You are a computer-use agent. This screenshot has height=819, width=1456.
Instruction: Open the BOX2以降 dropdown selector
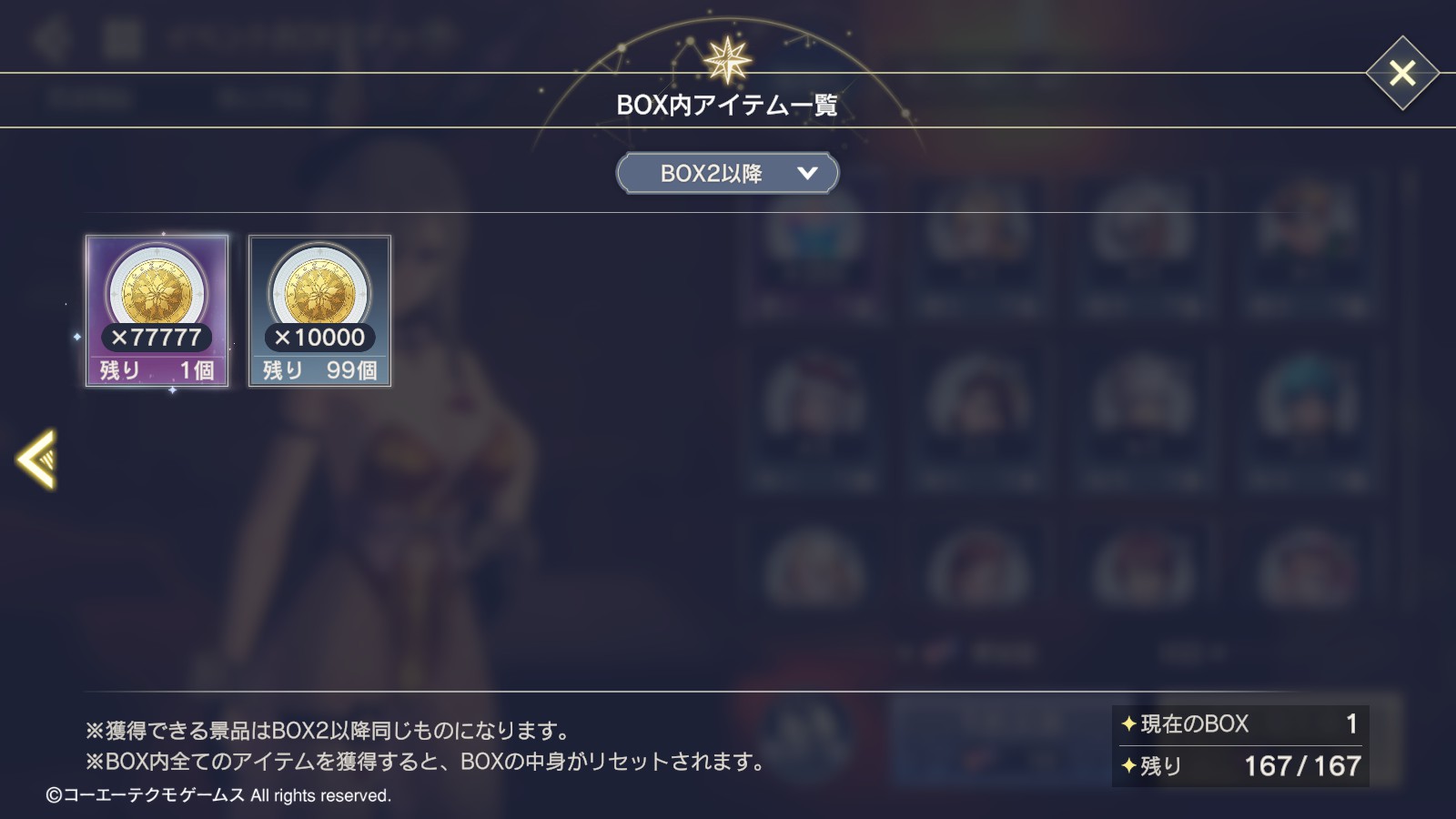tap(727, 173)
